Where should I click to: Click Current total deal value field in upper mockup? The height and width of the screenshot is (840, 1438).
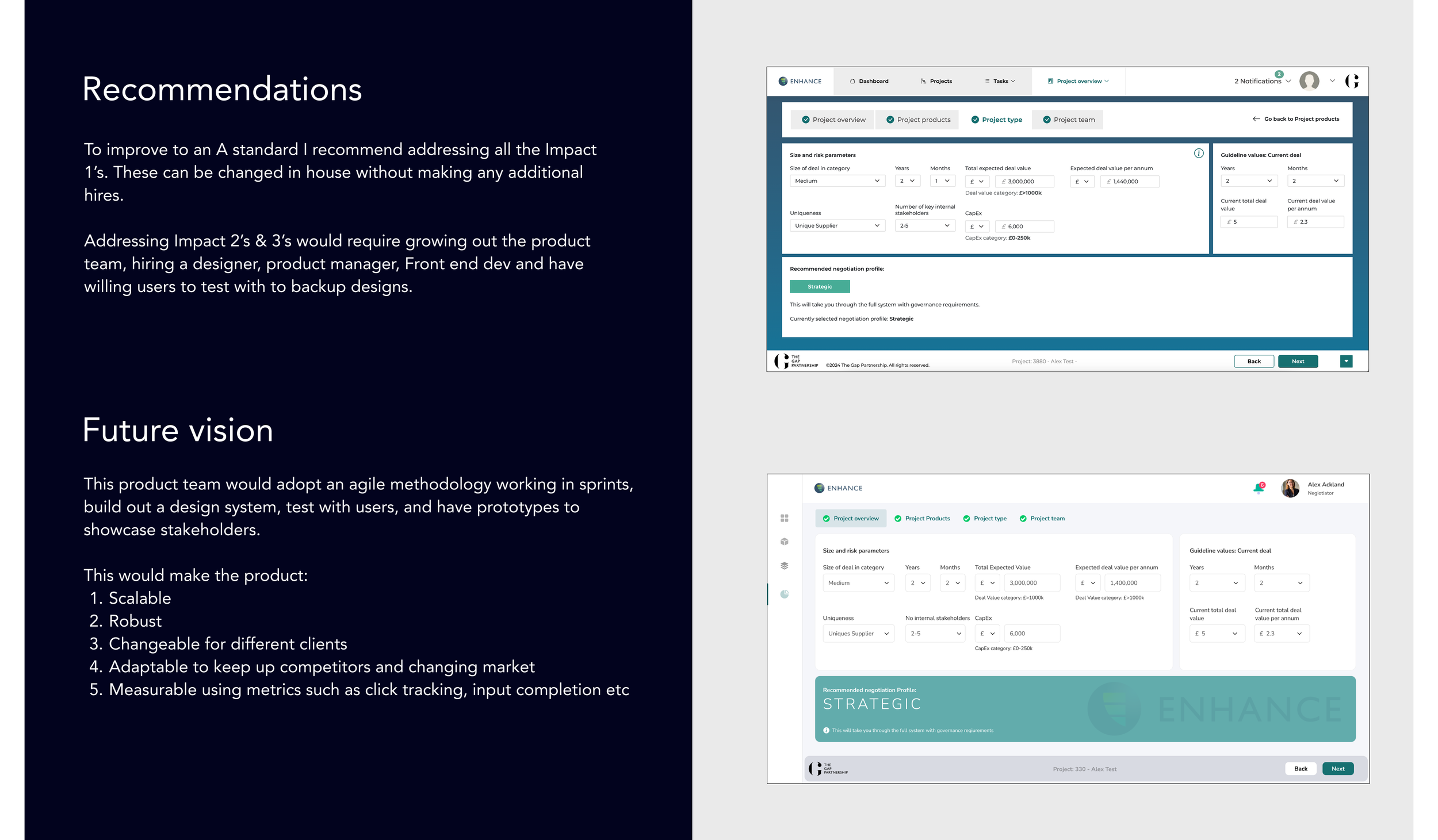click(x=1249, y=222)
